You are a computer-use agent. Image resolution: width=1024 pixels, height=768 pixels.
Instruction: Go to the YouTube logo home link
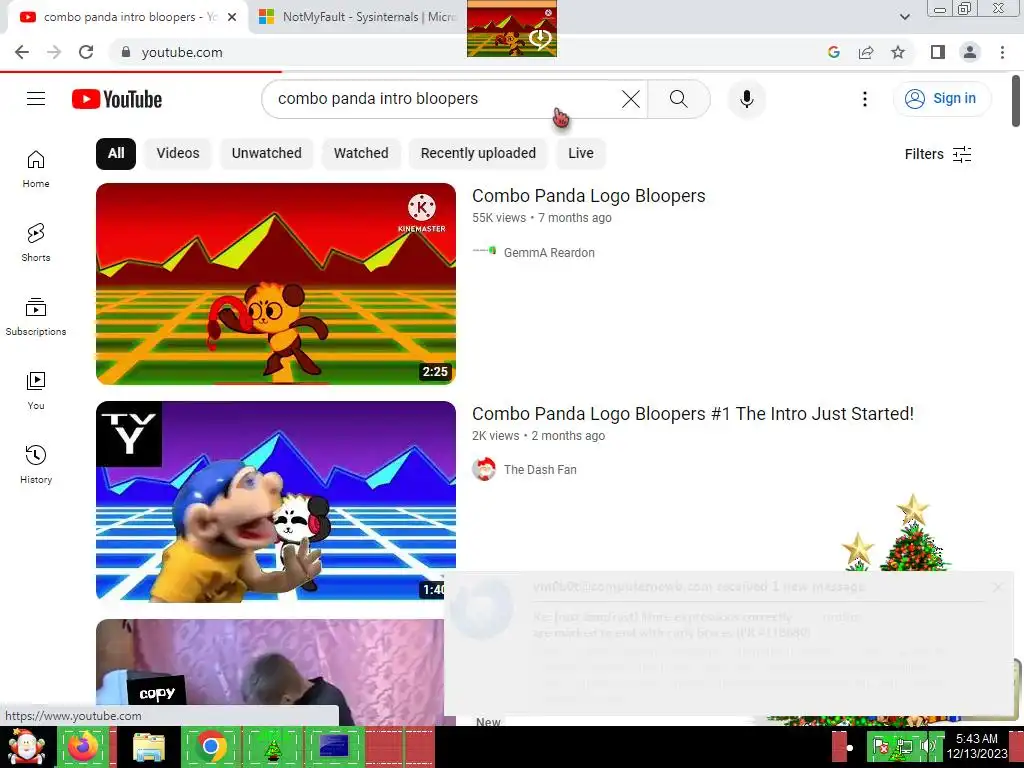coord(117,99)
